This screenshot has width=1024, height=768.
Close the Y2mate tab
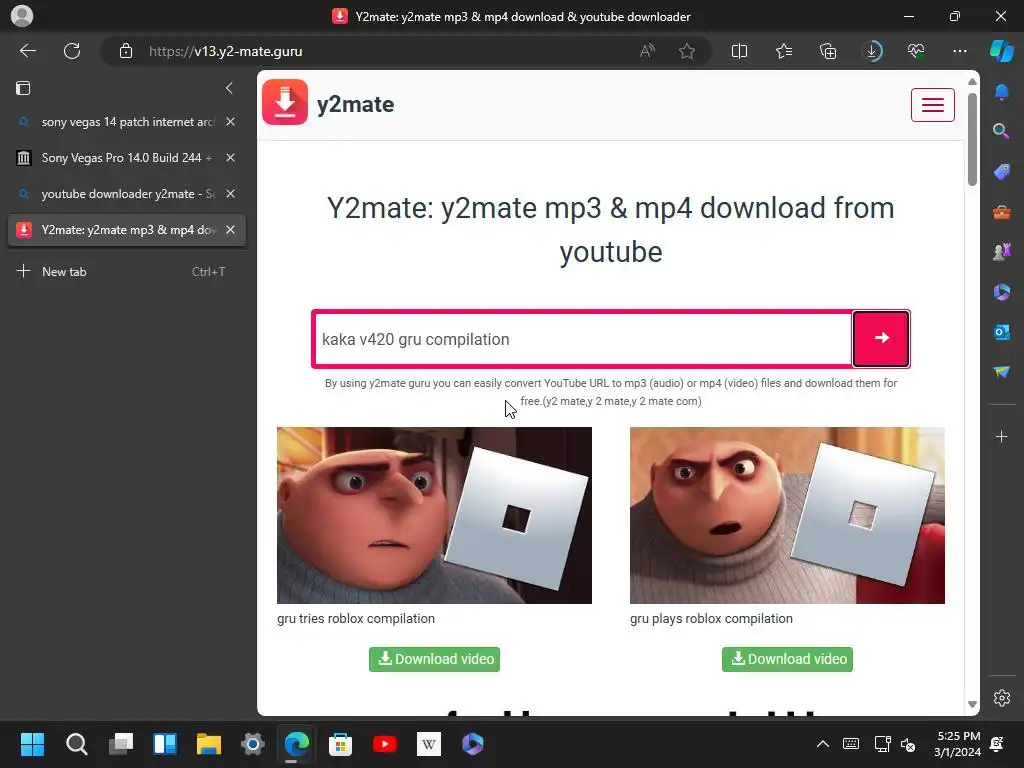[x=231, y=230]
